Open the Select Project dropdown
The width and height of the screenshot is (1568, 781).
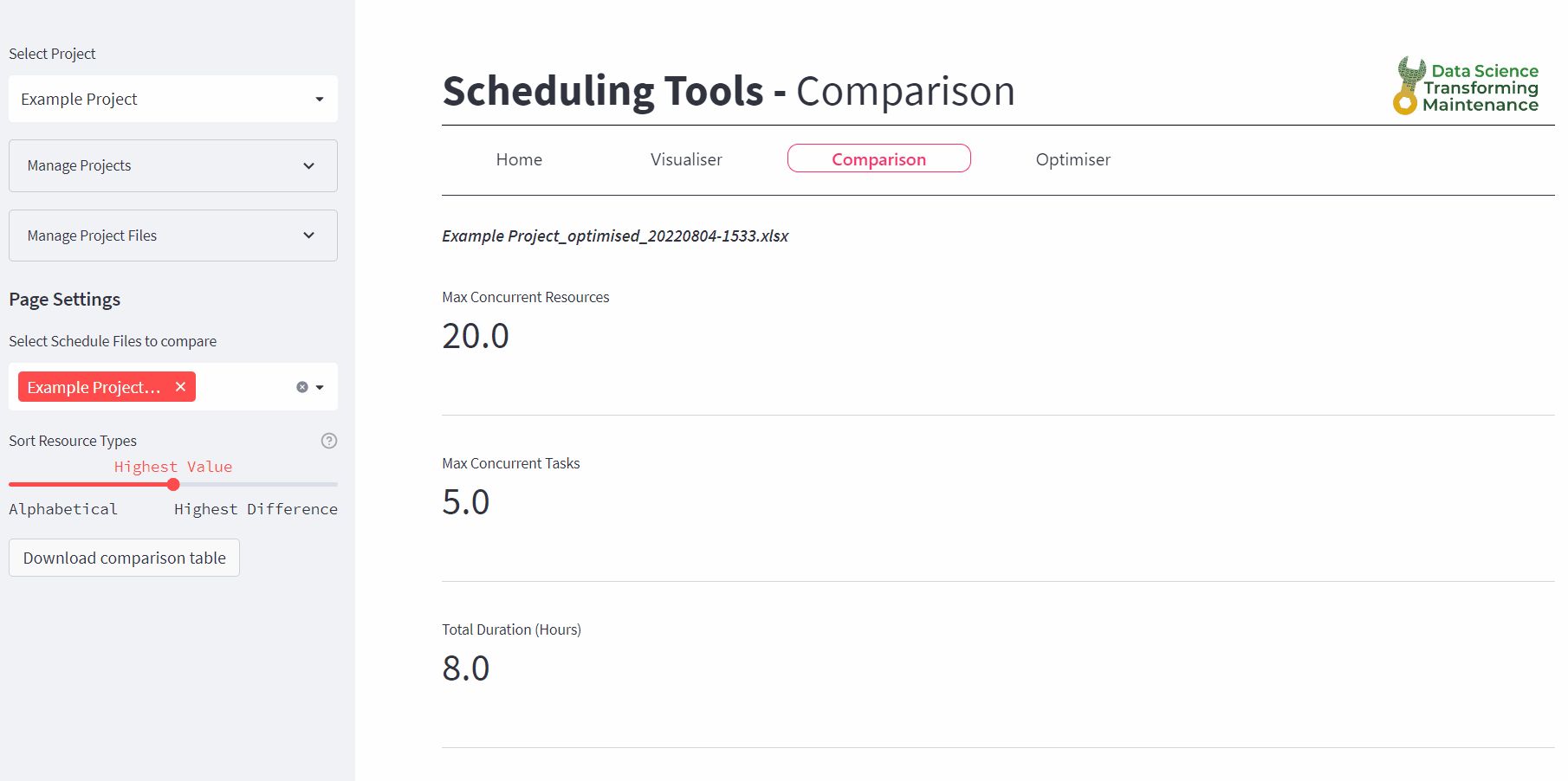173,99
